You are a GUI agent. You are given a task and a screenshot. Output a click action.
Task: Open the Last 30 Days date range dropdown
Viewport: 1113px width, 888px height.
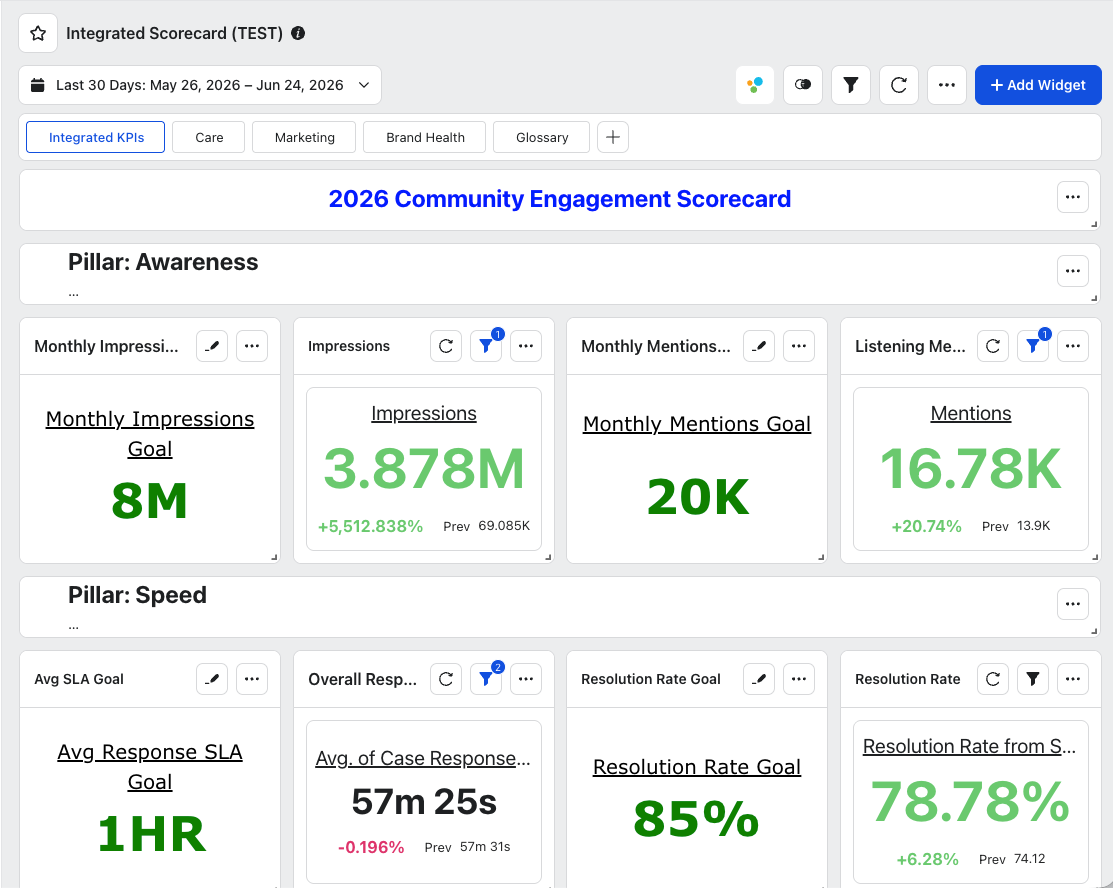(200, 85)
